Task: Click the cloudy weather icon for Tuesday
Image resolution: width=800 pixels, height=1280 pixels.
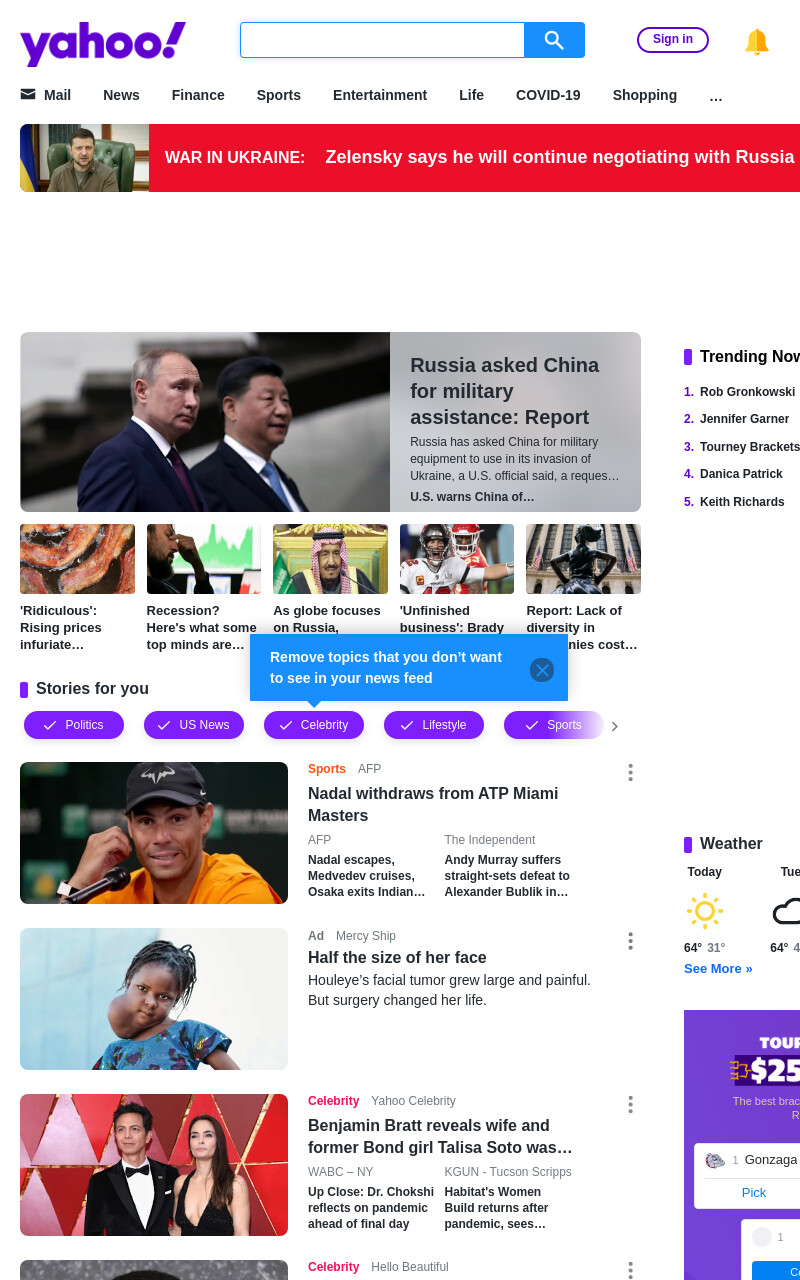Action: (787, 911)
